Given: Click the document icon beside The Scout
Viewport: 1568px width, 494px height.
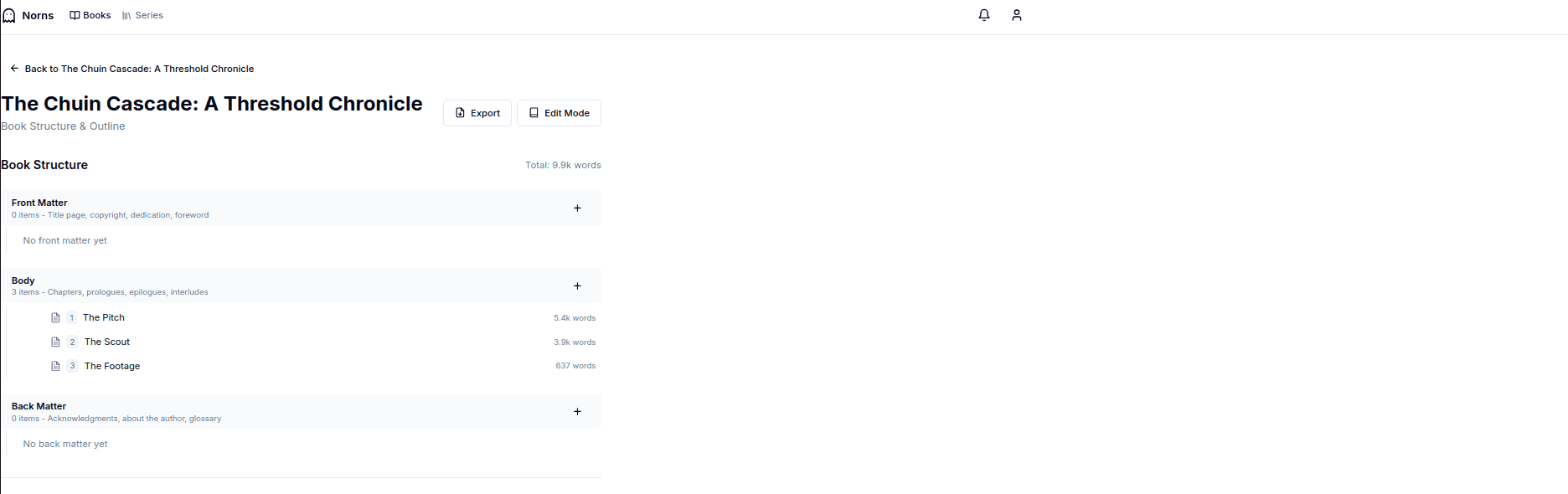Looking at the screenshot, I should tap(55, 342).
